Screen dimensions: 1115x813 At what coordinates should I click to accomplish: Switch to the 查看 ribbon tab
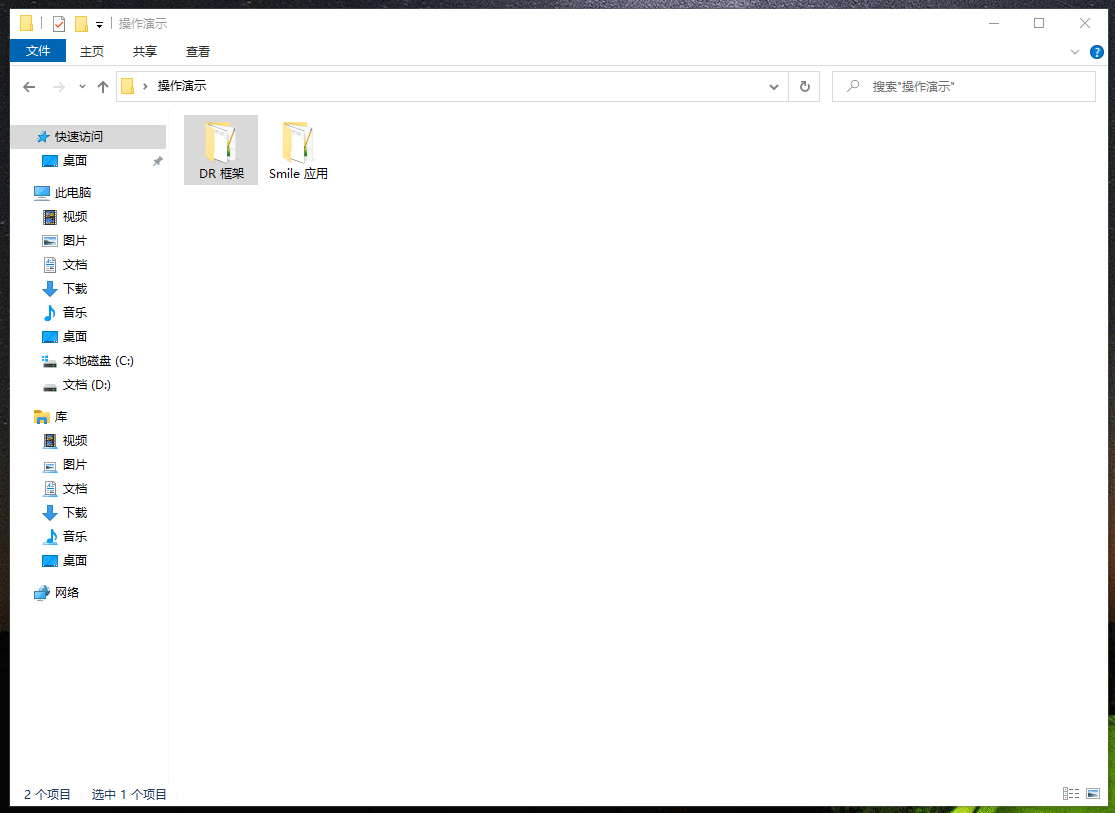[x=198, y=51]
